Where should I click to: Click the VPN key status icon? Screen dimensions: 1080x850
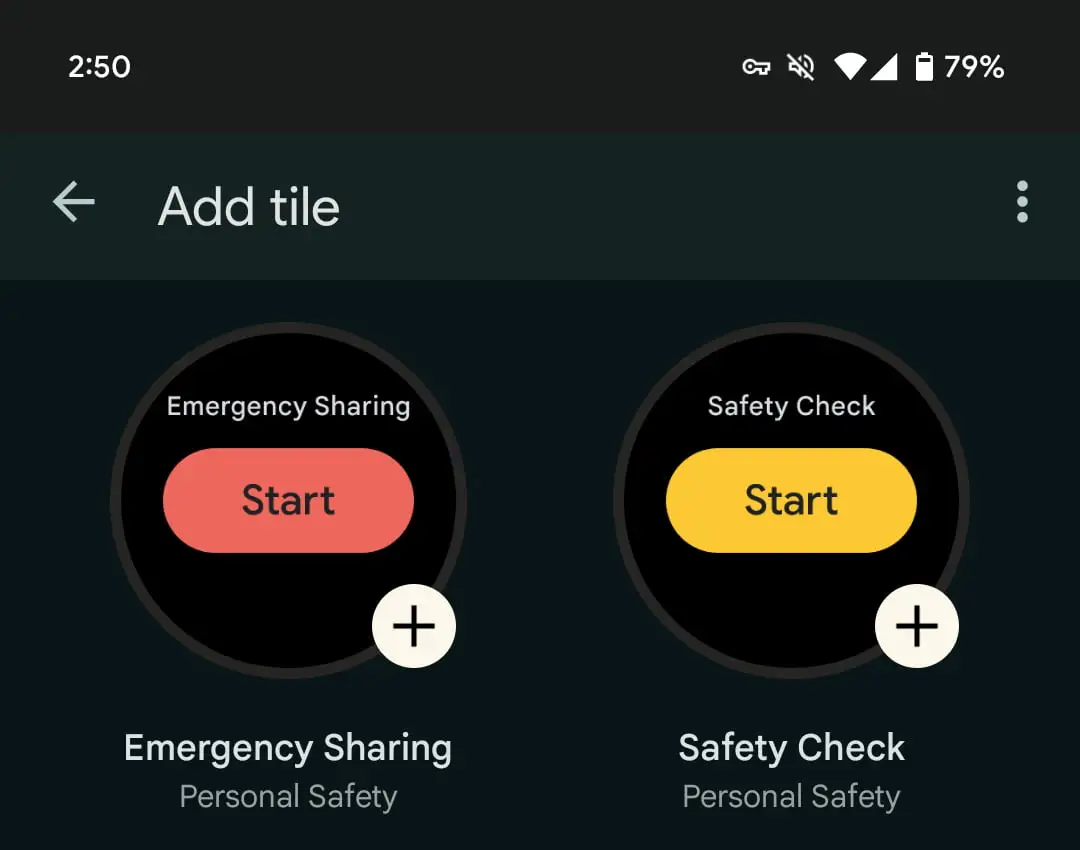[x=756, y=67]
